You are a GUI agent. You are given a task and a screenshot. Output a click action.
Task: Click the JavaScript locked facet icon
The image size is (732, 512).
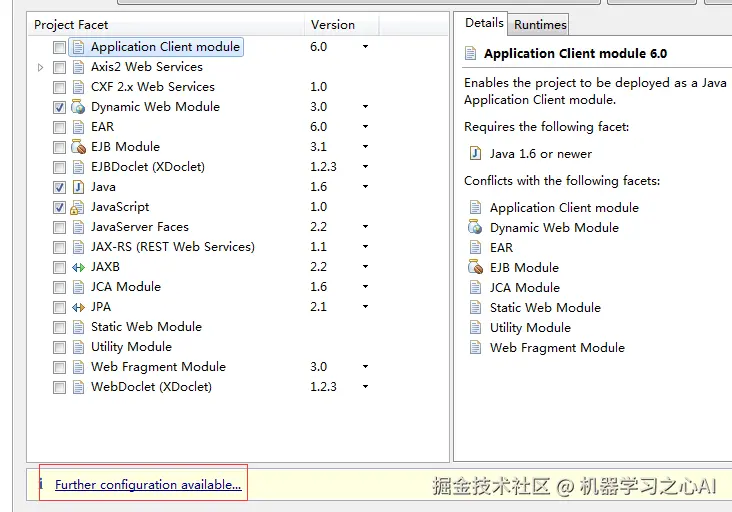[x=77, y=207]
